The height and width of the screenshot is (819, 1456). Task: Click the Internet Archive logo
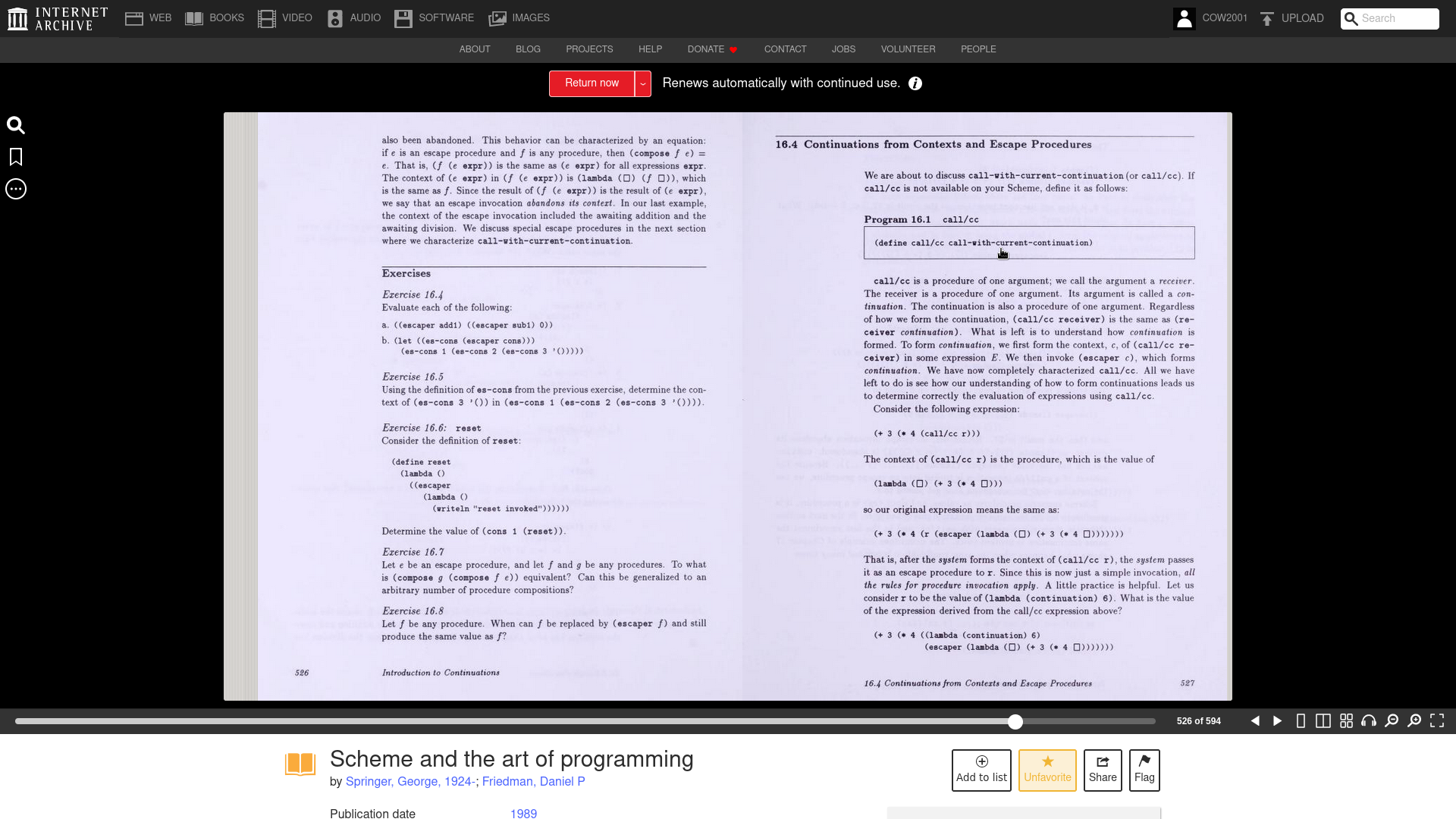coord(58,19)
